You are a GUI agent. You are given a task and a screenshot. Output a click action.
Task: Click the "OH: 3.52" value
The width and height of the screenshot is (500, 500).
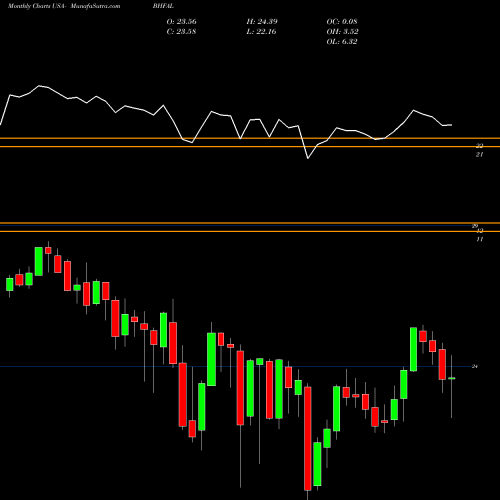tap(342, 32)
